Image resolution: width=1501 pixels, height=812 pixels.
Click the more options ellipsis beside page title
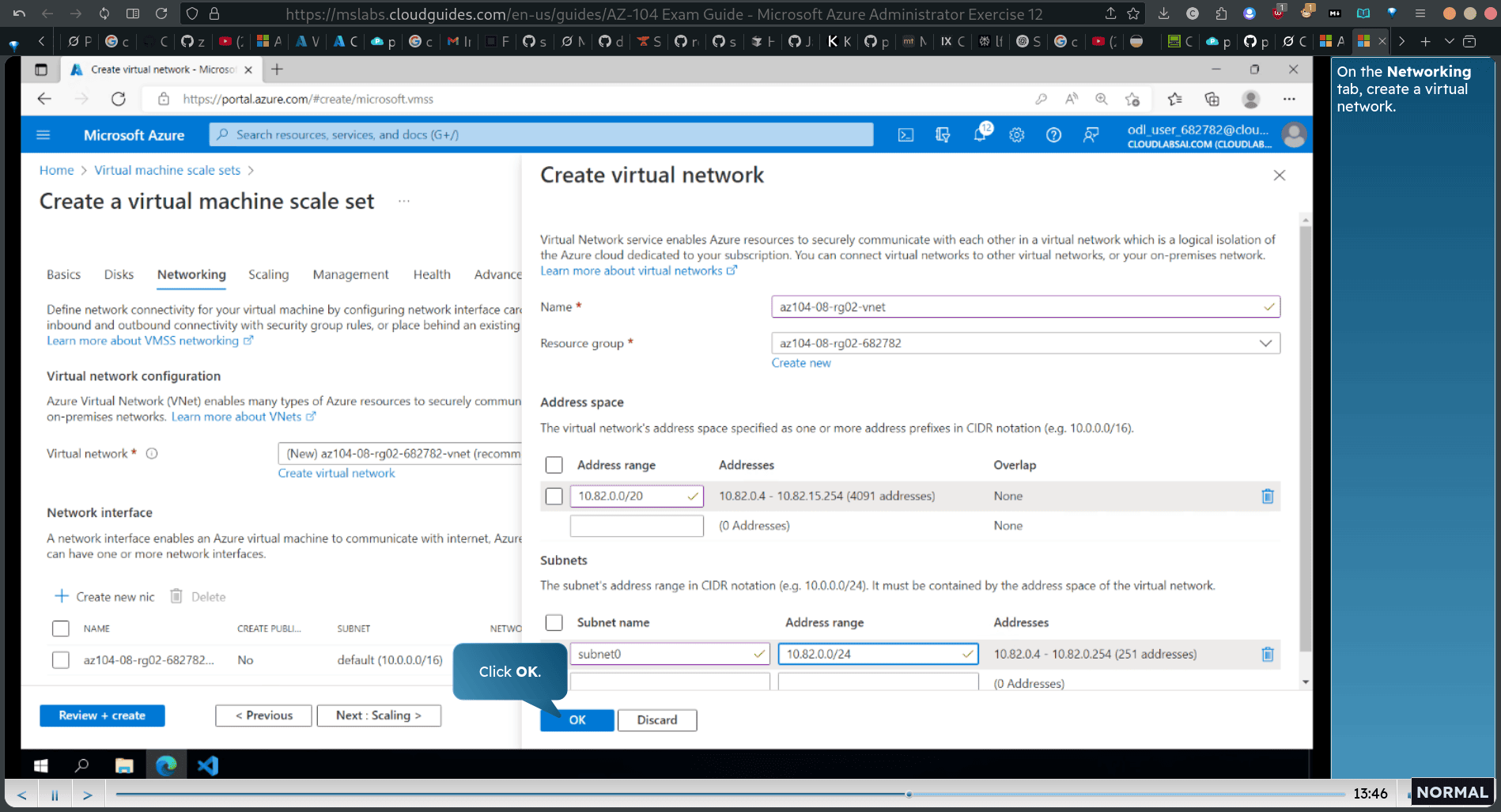coord(404,201)
